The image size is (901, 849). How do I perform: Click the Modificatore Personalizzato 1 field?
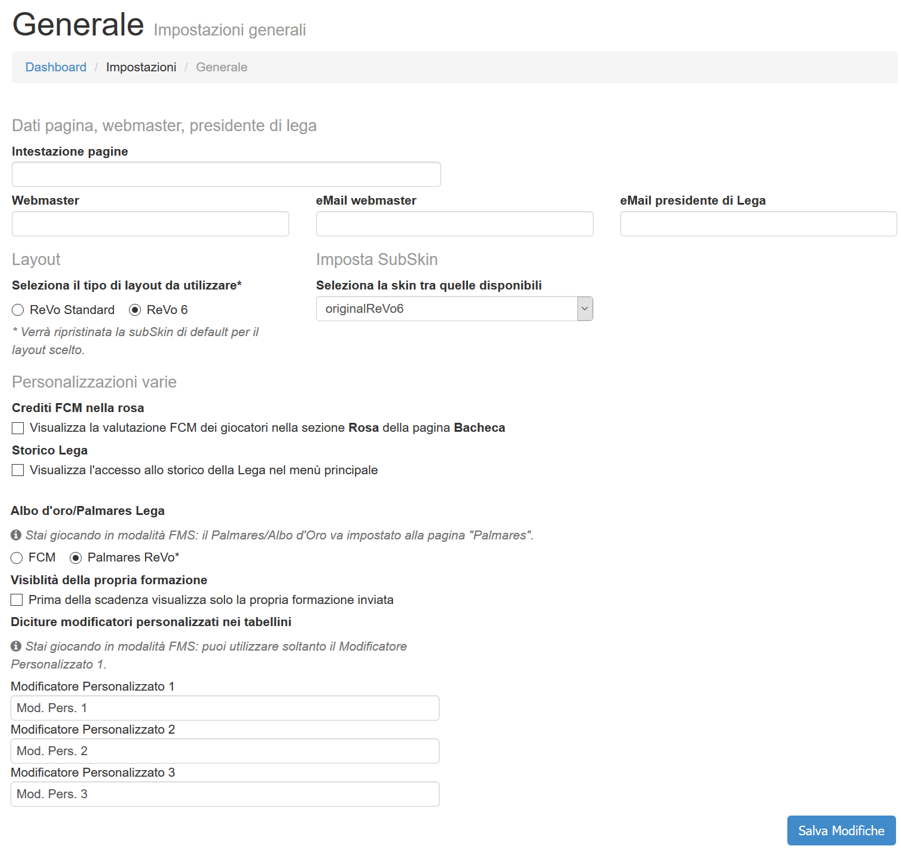click(x=225, y=708)
